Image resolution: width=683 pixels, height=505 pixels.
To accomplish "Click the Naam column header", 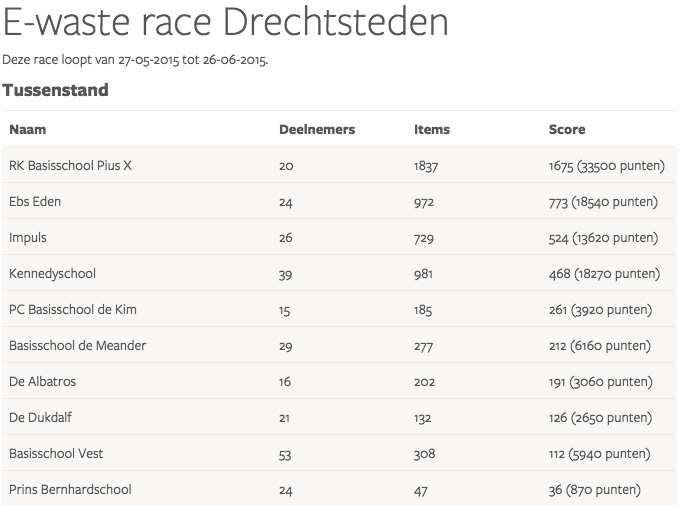I will coord(27,129).
